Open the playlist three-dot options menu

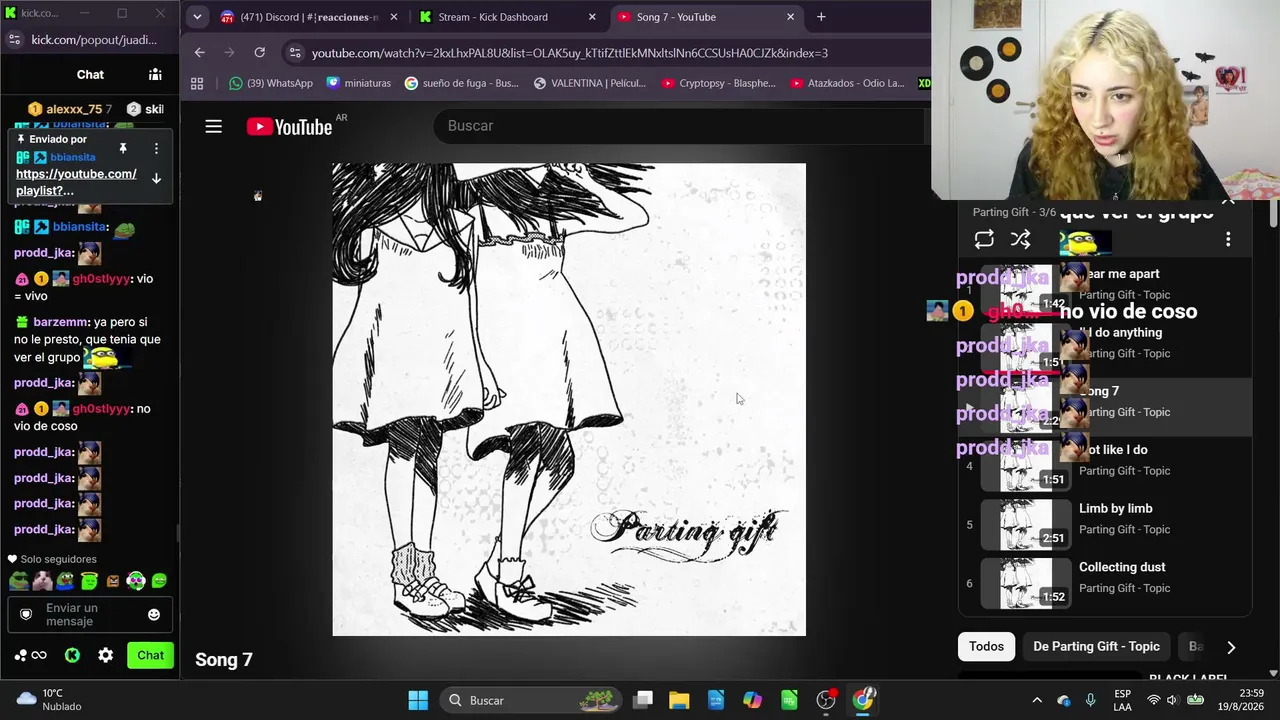[1228, 239]
